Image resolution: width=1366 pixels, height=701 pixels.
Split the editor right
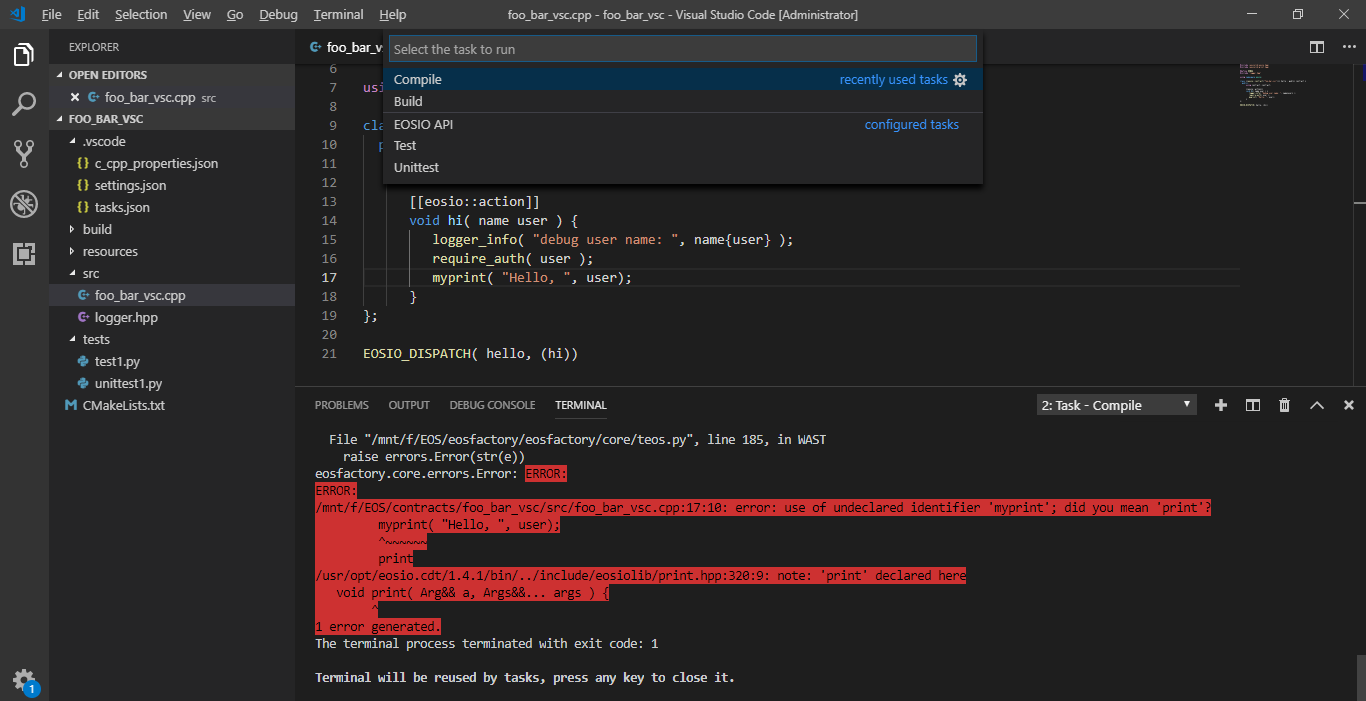[x=1318, y=47]
